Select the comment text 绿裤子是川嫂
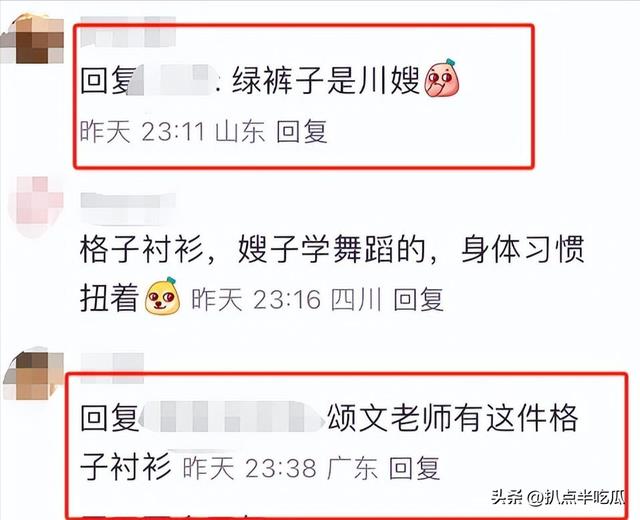 (x=326, y=80)
